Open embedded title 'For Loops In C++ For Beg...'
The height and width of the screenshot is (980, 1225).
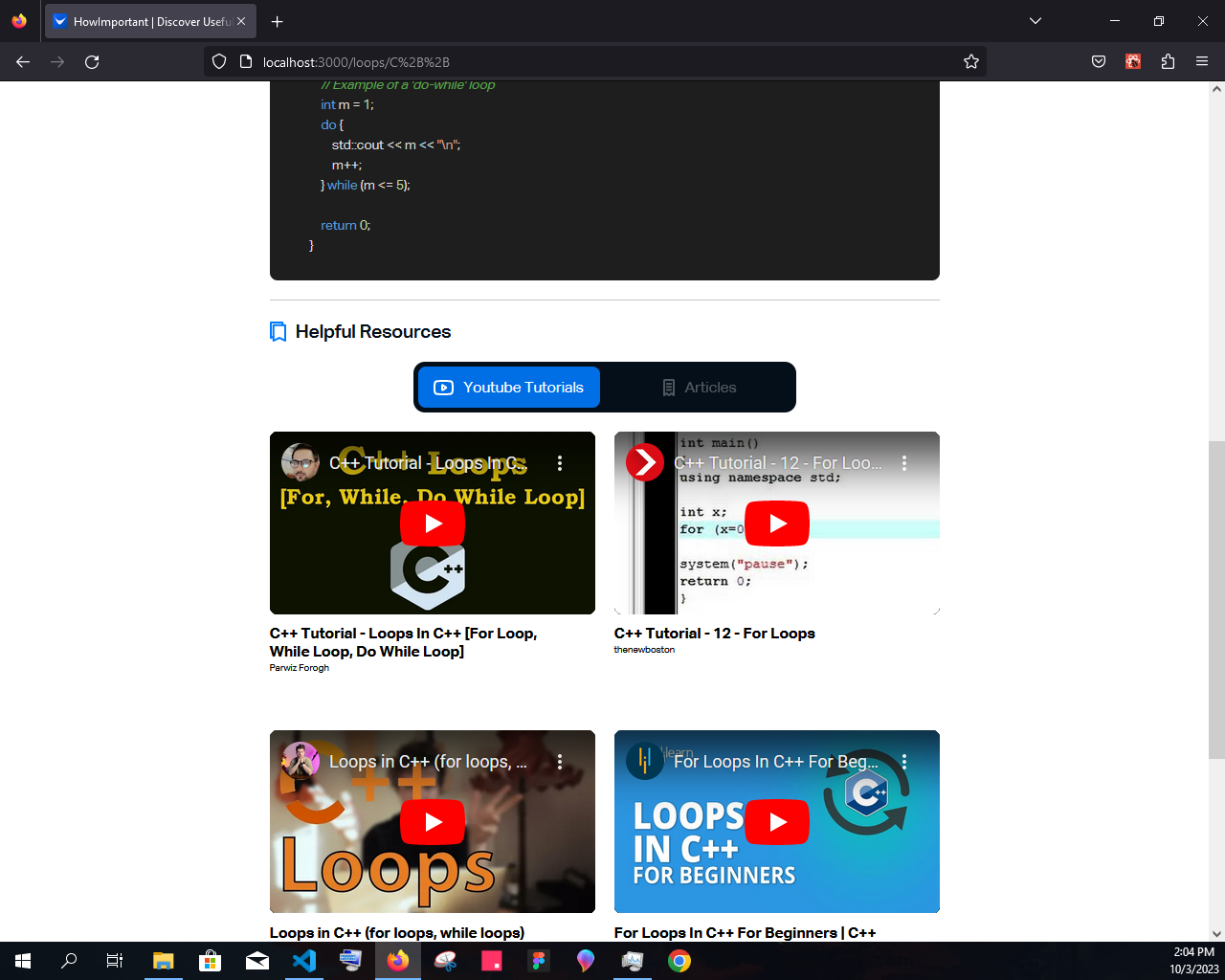pos(776,762)
